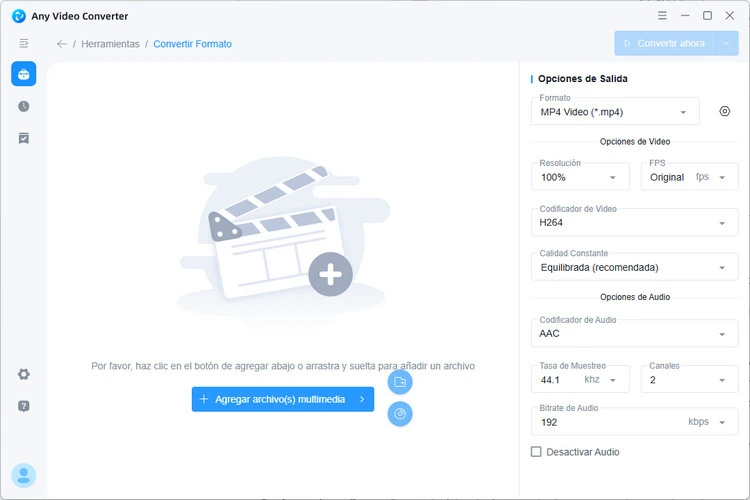The height and width of the screenshot is (500, 750).
Task: Click the user account avatar
Action: (23, 475)
